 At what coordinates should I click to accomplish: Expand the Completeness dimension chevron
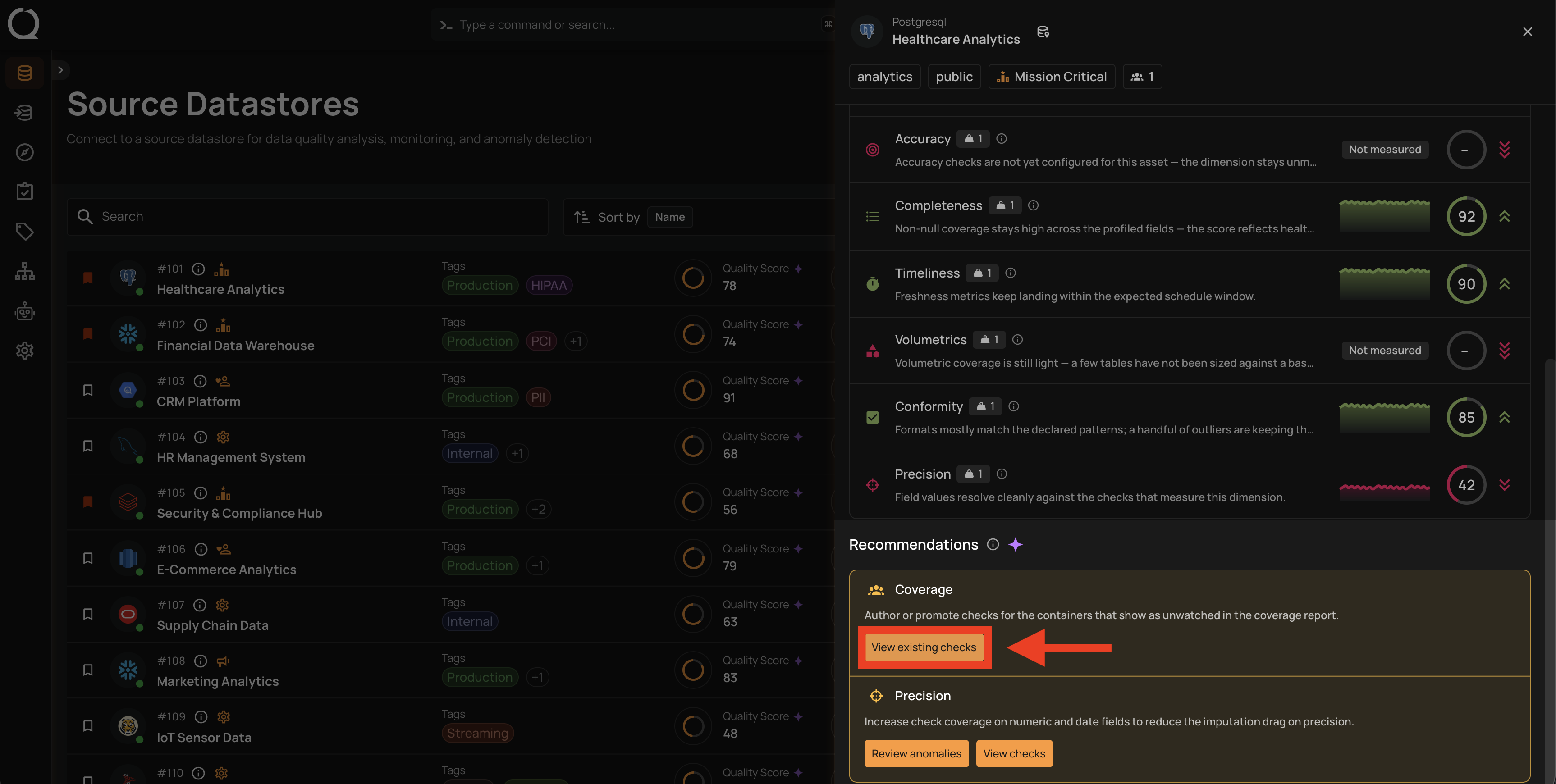pyautogui.click(x=1505, y=216)
